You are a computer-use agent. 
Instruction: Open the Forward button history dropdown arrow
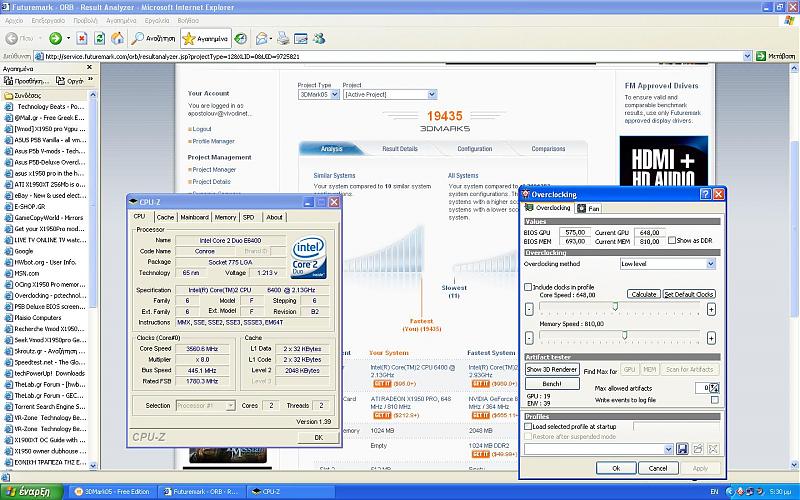(68, 38)
